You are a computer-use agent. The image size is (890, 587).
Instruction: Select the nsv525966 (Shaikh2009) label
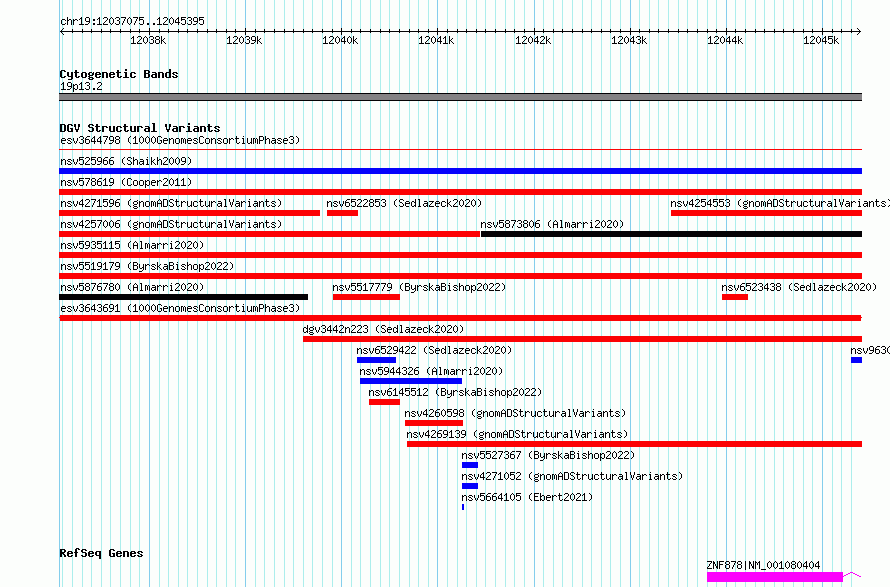click(x=126, y=161)
